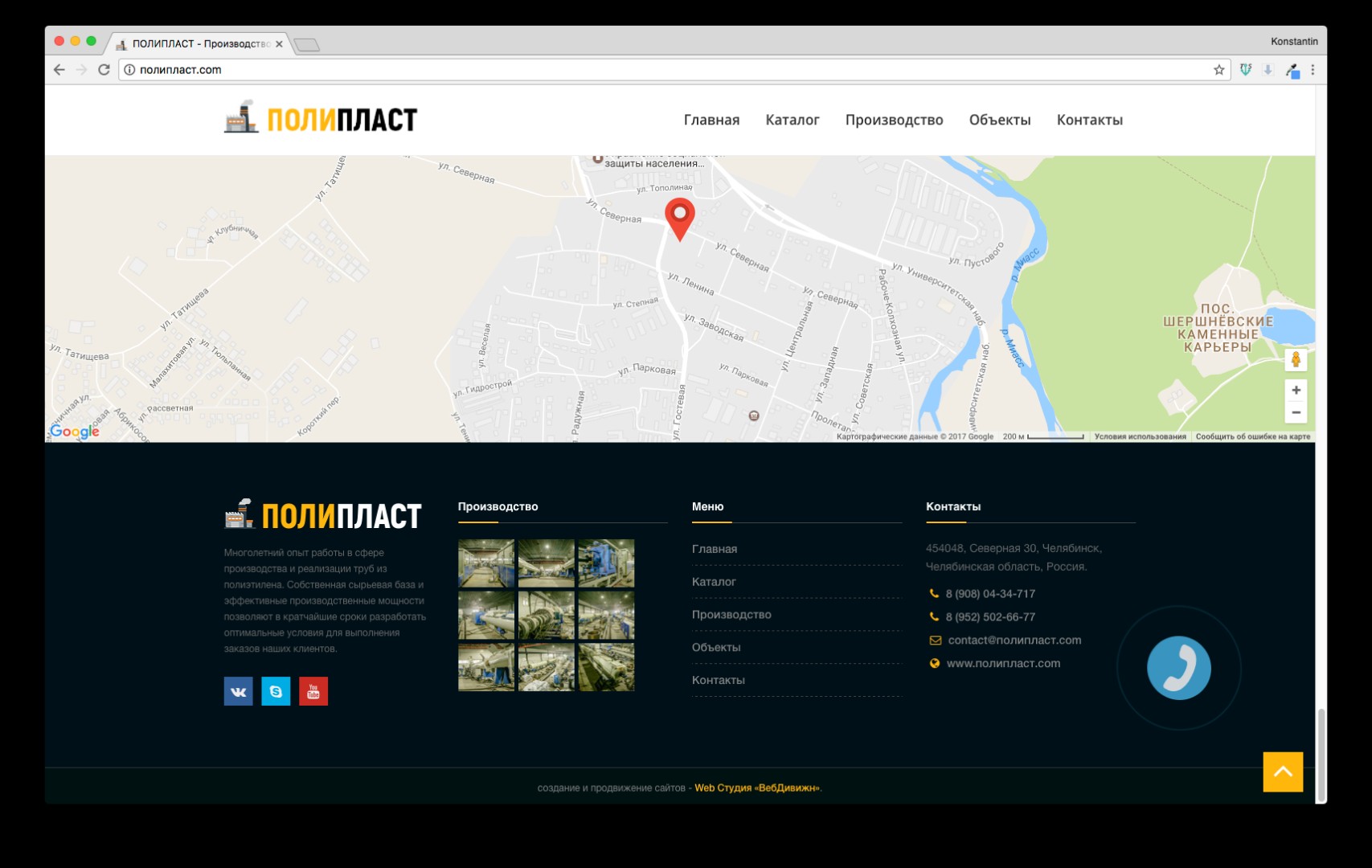Viewport: 1372px width, 868px height.
Task: Open a new browser tab
Action: click(307, 45)
